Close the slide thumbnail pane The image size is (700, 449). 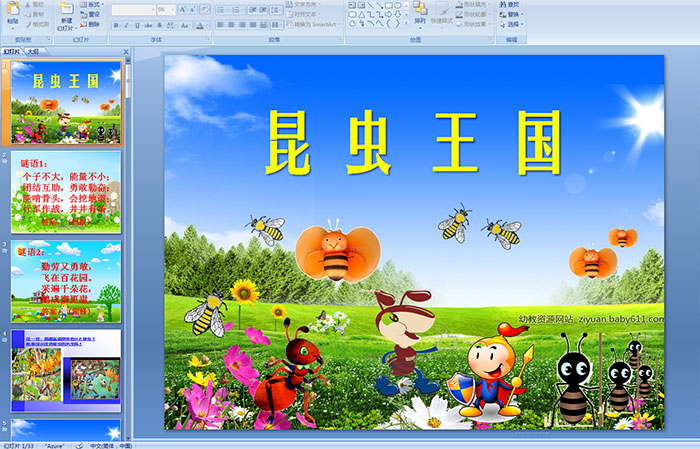tap(126, 52)
